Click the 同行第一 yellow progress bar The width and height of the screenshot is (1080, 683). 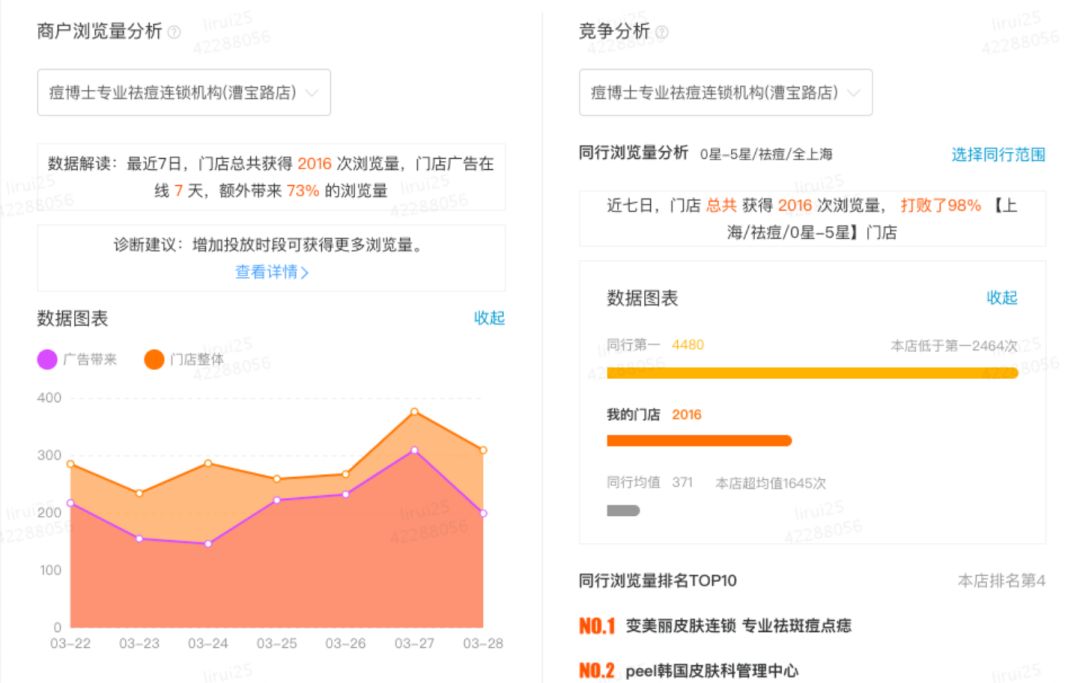(810, 371)
